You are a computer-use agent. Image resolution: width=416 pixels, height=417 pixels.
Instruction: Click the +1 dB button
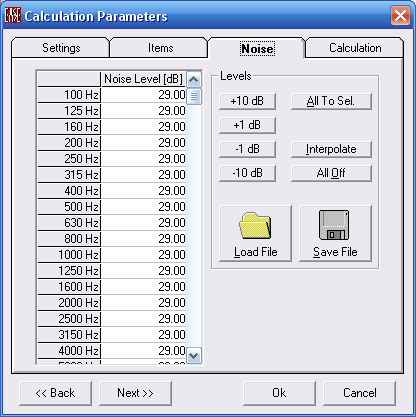247,125
